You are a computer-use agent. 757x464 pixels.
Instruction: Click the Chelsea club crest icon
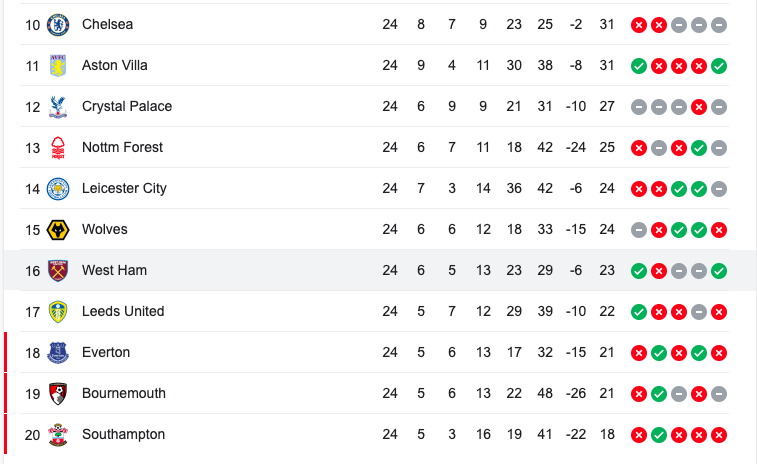point(58,25)
